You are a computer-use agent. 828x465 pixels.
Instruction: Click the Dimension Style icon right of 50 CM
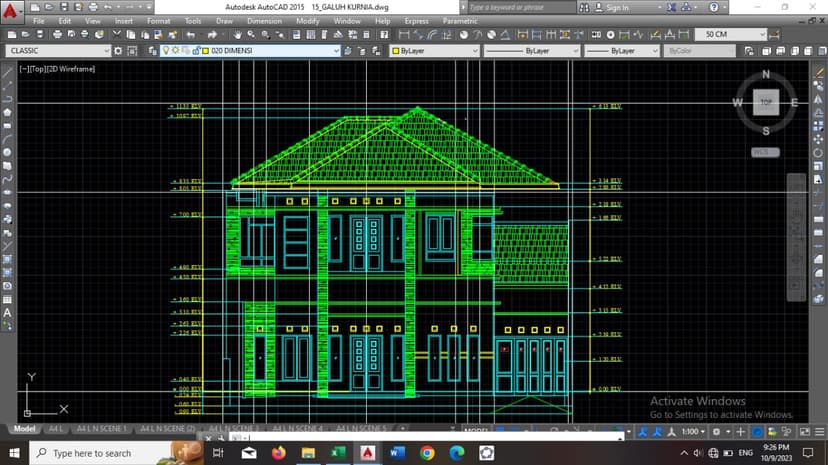[774, 35]
